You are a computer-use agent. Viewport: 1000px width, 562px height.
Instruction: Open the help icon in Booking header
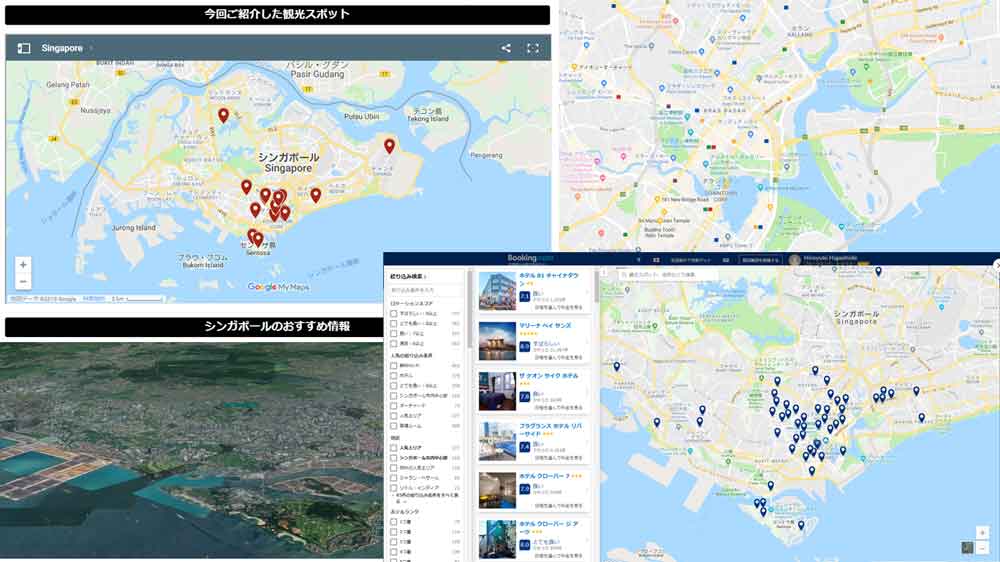tap(638, 260)
